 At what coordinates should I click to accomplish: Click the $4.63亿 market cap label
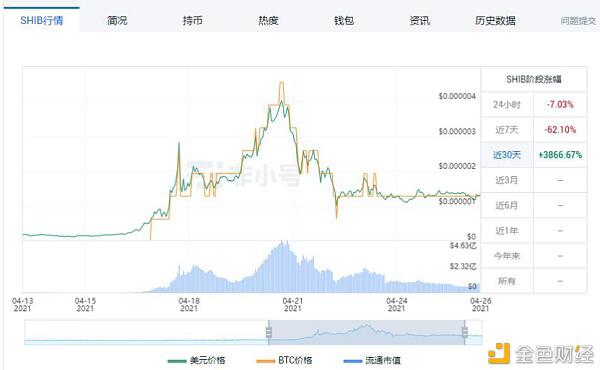463,245
